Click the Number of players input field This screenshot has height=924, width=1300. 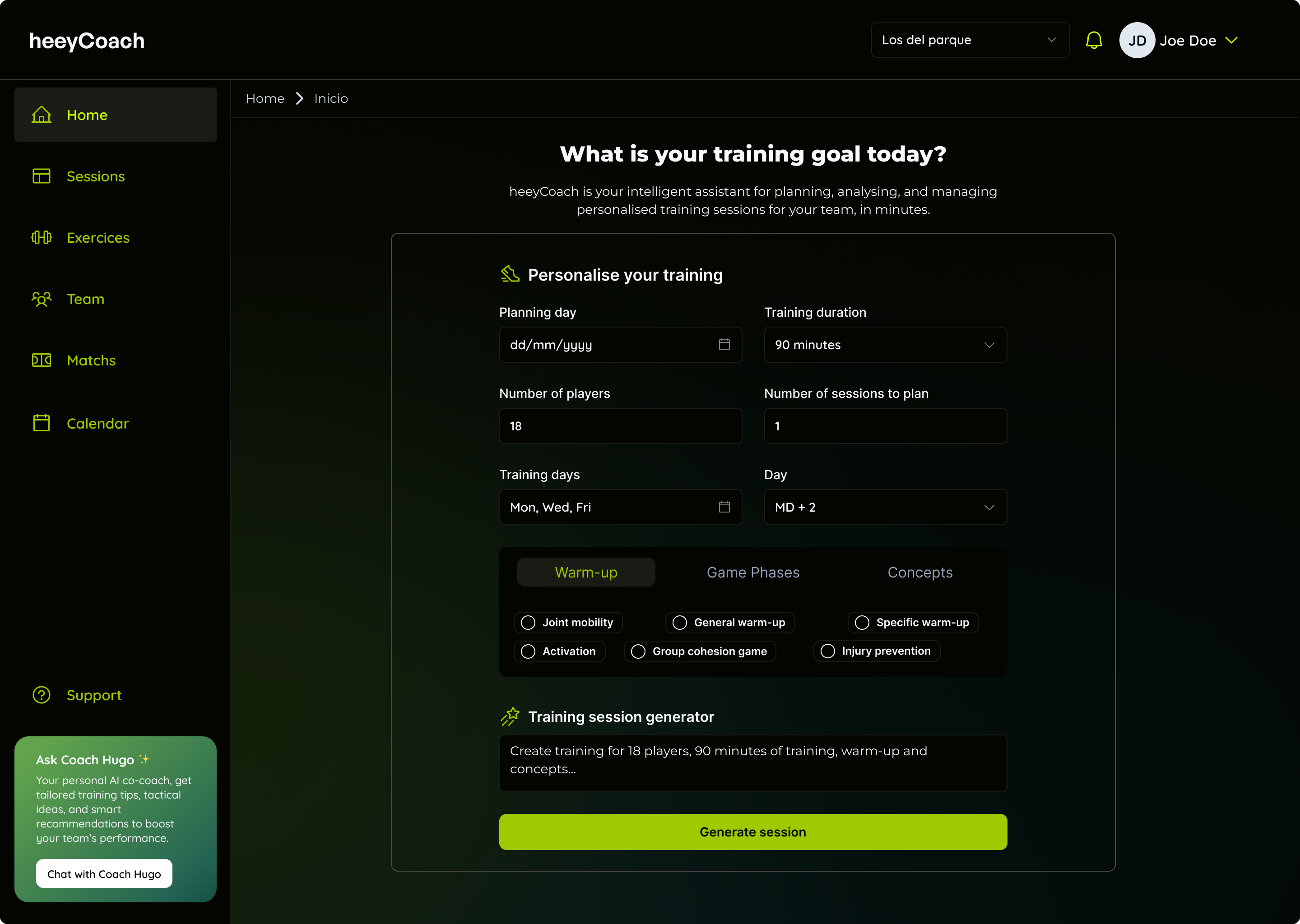tap(620, 426)
